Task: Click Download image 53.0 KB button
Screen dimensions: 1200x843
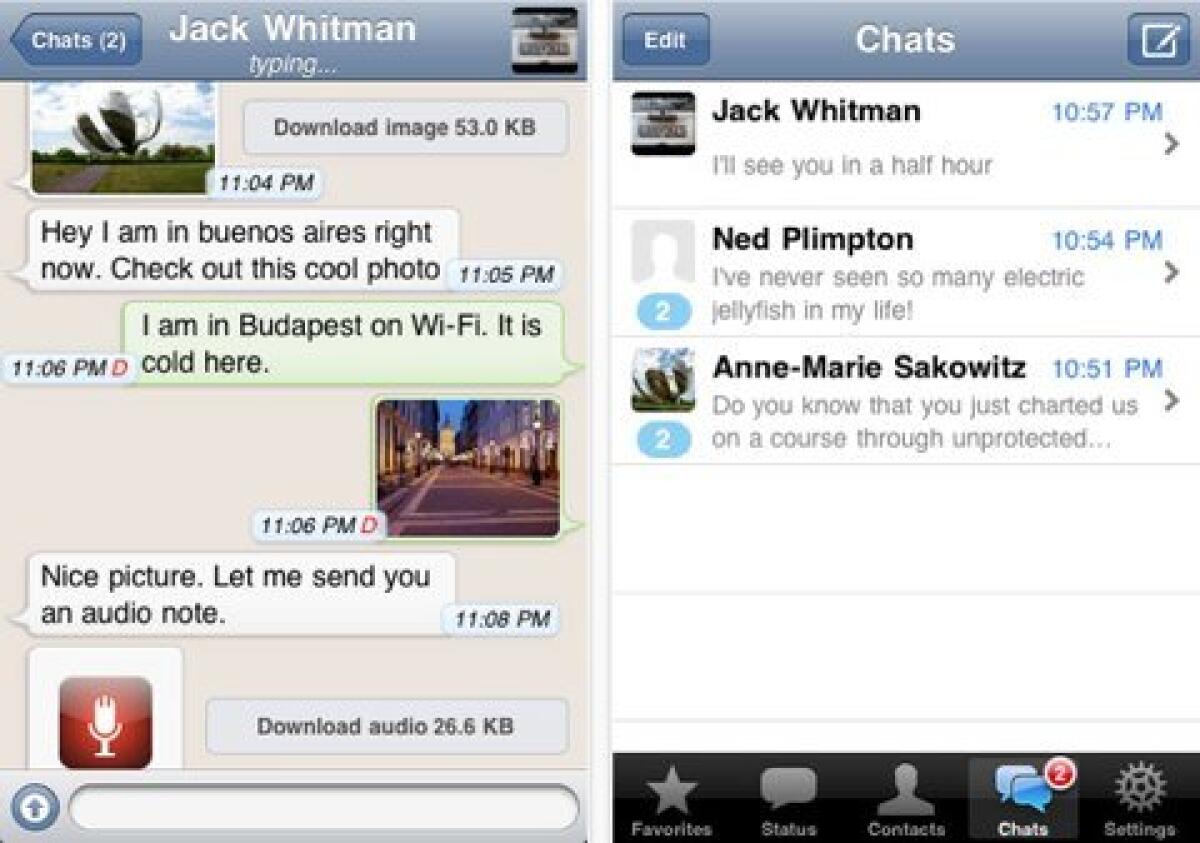Action: pos(405,128)
